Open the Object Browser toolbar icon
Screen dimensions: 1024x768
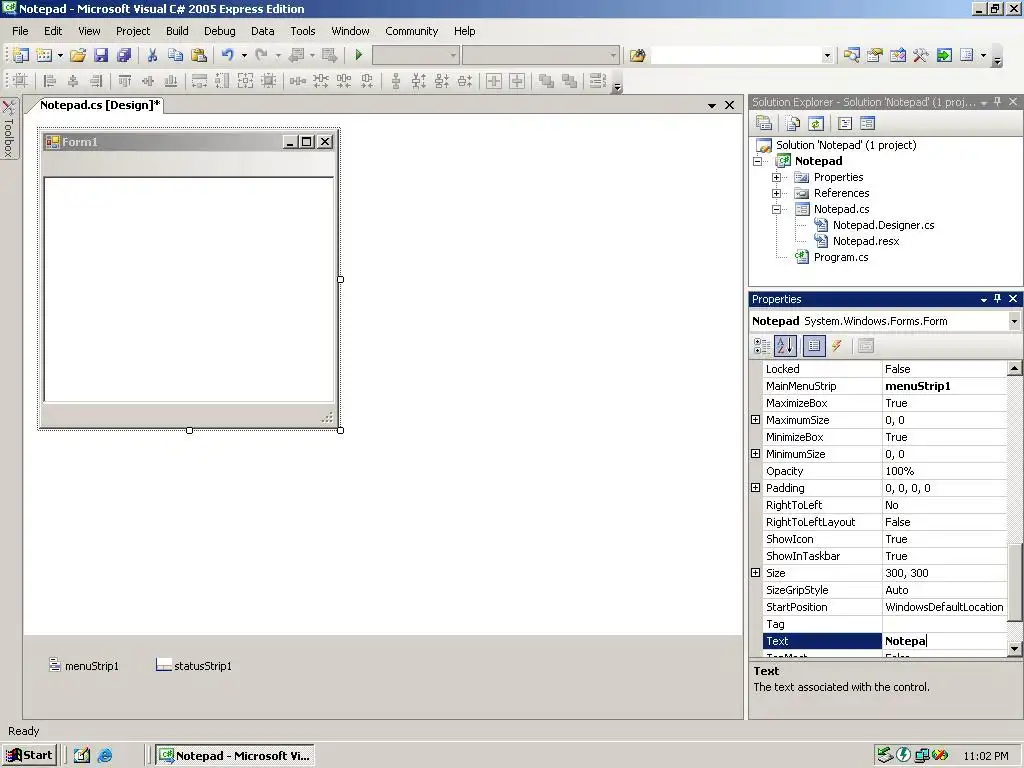[x=898, y=56]
